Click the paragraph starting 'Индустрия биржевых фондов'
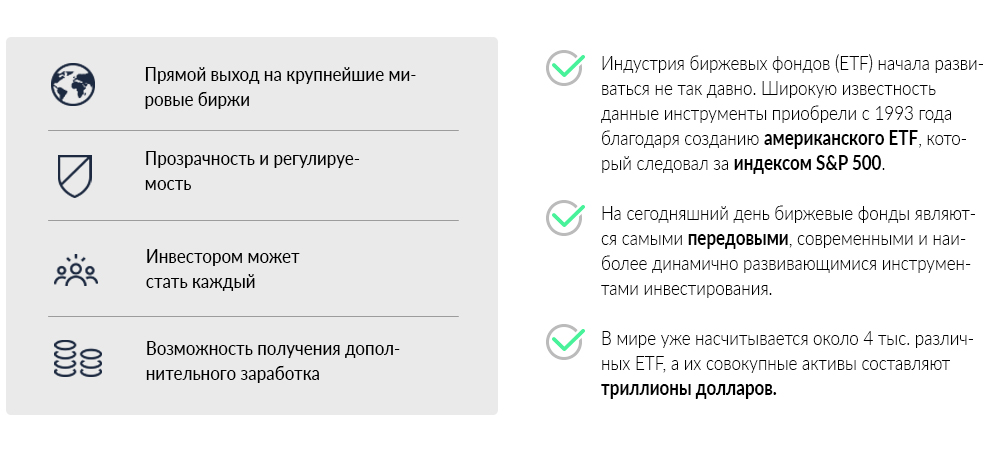 click(788, 114)
